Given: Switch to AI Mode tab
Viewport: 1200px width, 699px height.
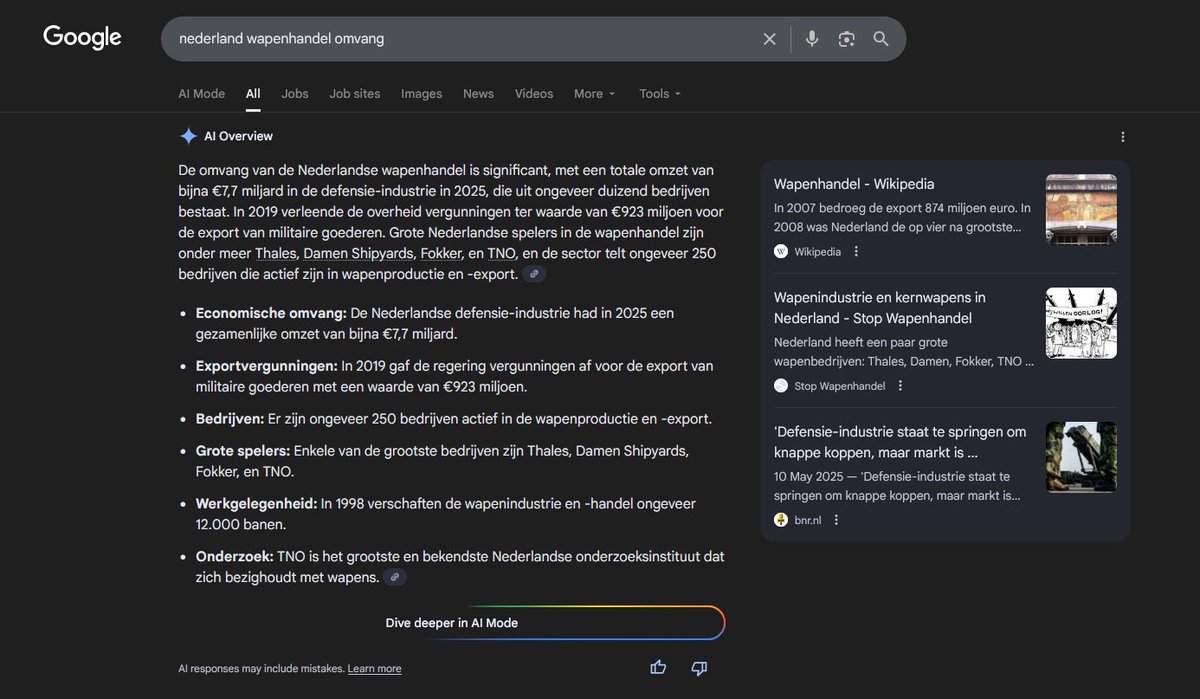Looking at the screenshot, I should [x=202, y=94].
